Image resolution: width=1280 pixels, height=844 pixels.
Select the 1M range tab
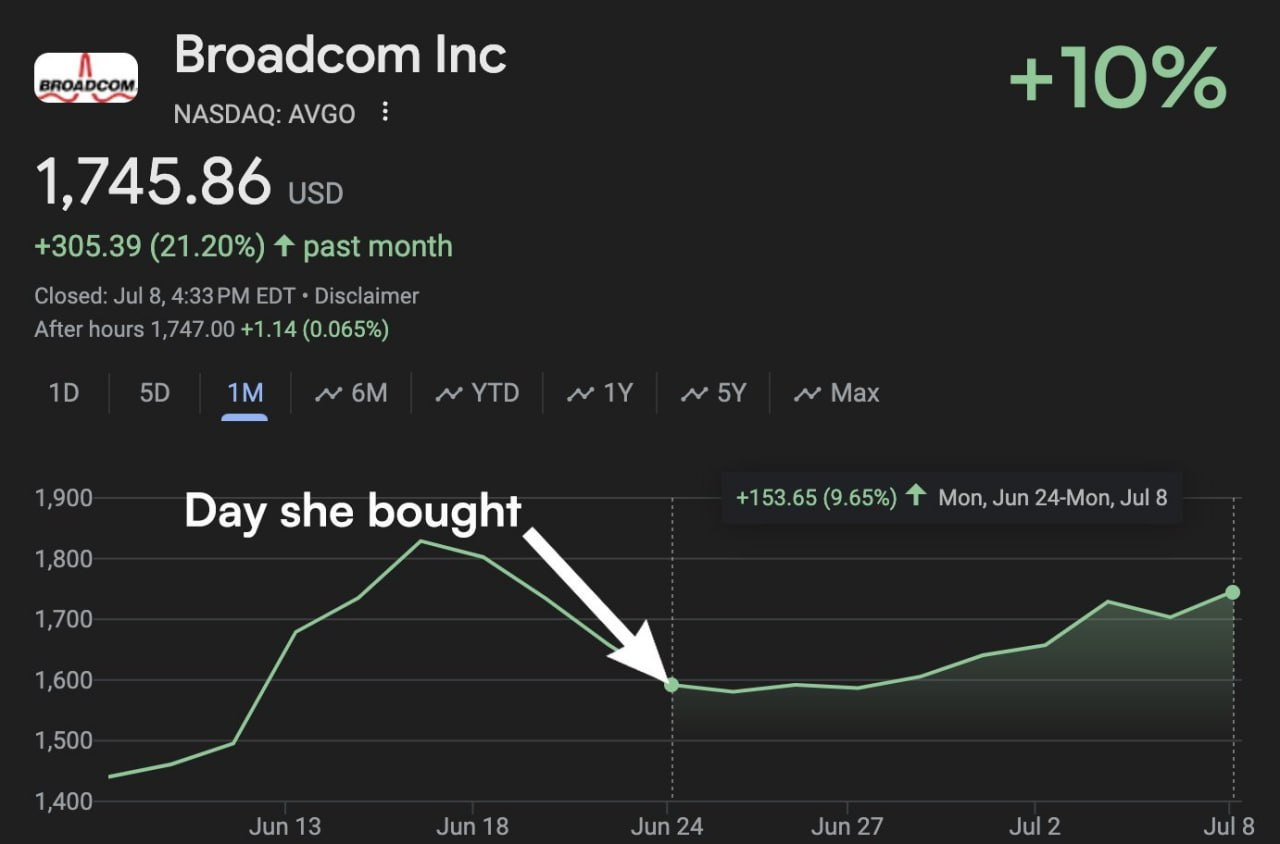(245, 393)
